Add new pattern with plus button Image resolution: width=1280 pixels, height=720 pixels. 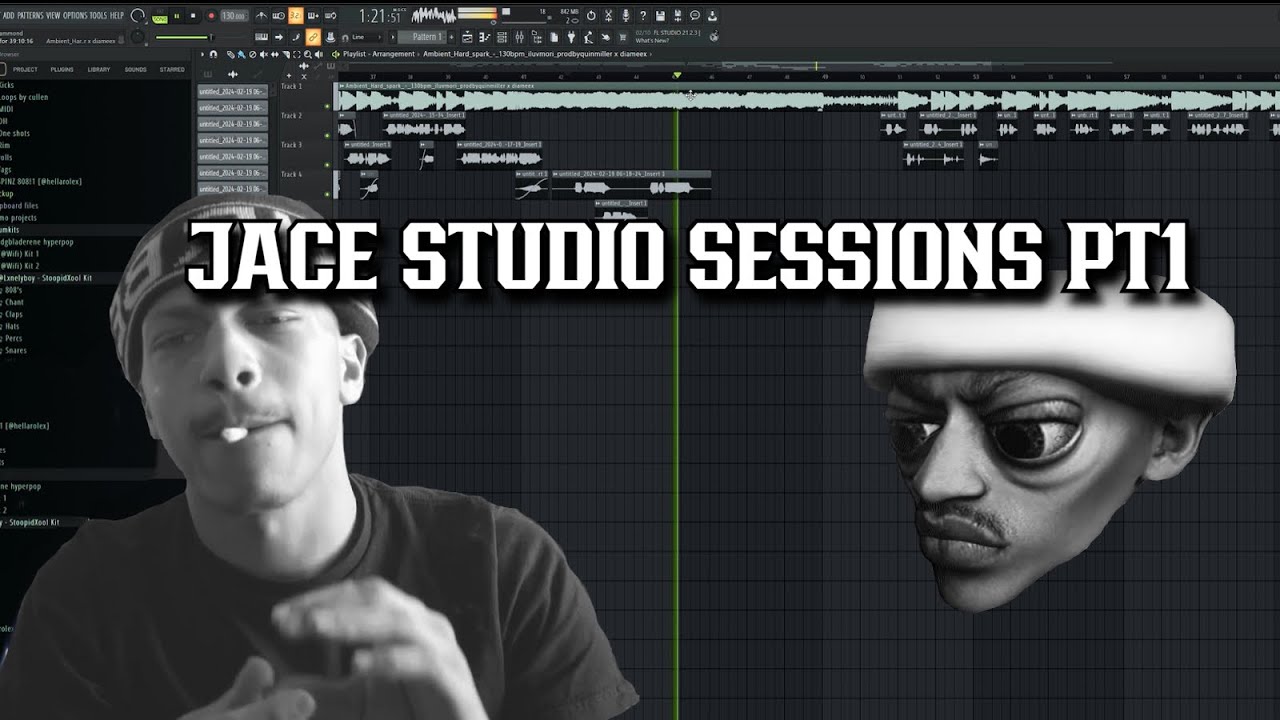(452, 37)
